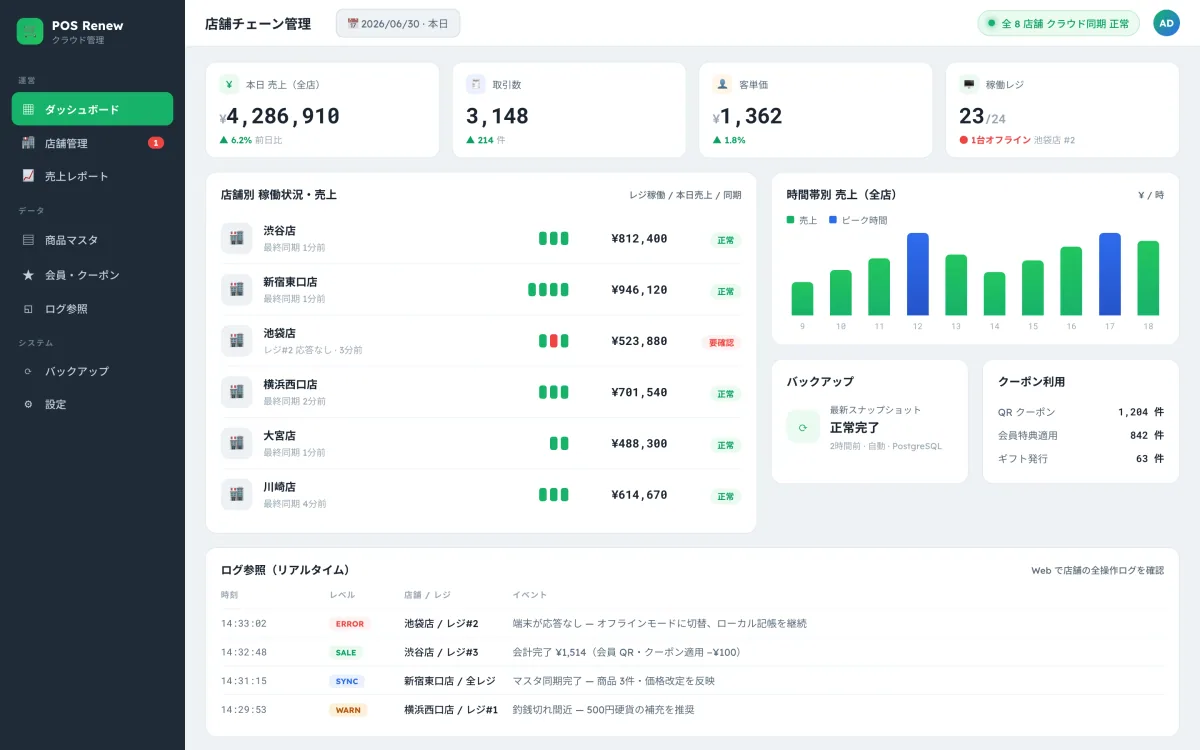The height and width of the screenshot is (750, 1200).
Task: Click the blue ピーク時間 legend swatch
Action: [x=833, y=220]
